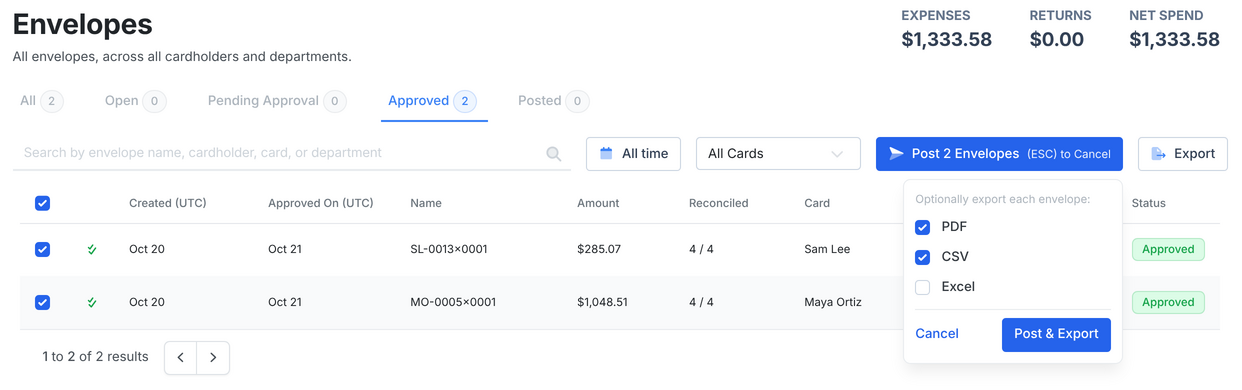Uncheck the PDF export option

pyautogui.click(x=922, y=227)
